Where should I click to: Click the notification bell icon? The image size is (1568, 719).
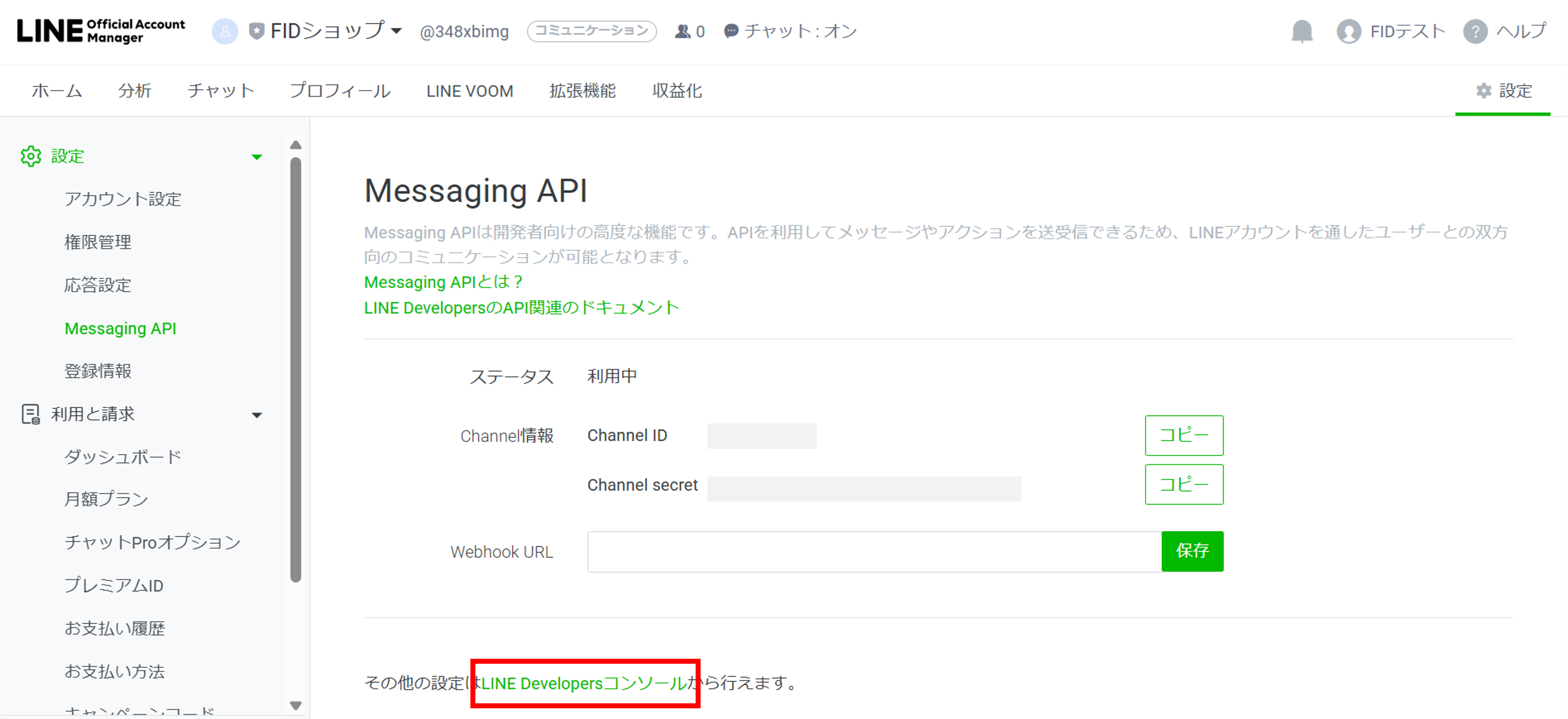[x=1302, y=31]
